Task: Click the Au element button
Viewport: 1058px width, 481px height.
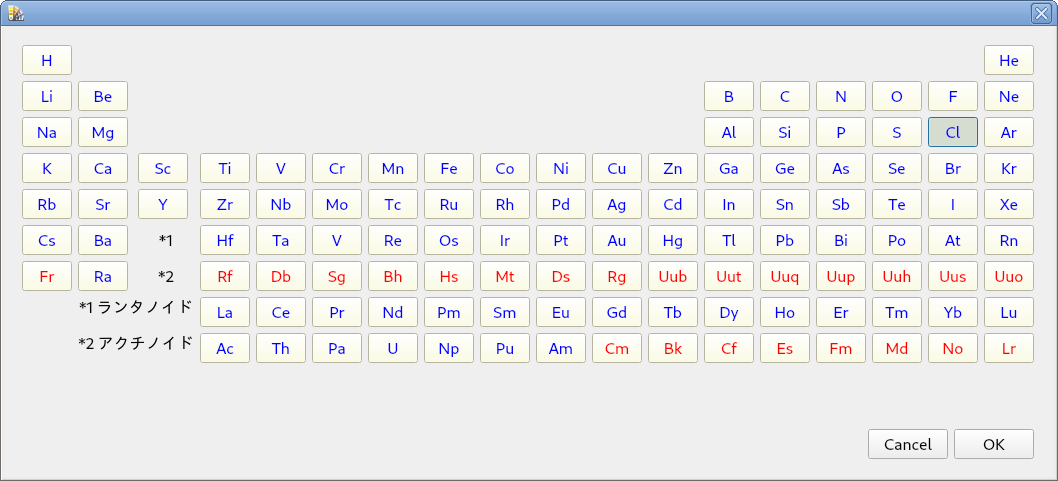Action: pos(616,240)
